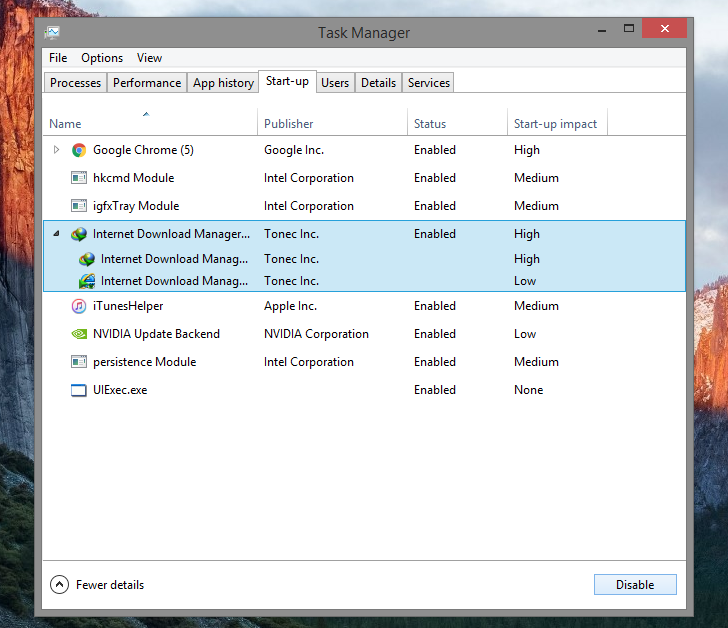Click the None impact value for UIExec.exe
This screenshot has height=628, width=728.
coord(528,390)
